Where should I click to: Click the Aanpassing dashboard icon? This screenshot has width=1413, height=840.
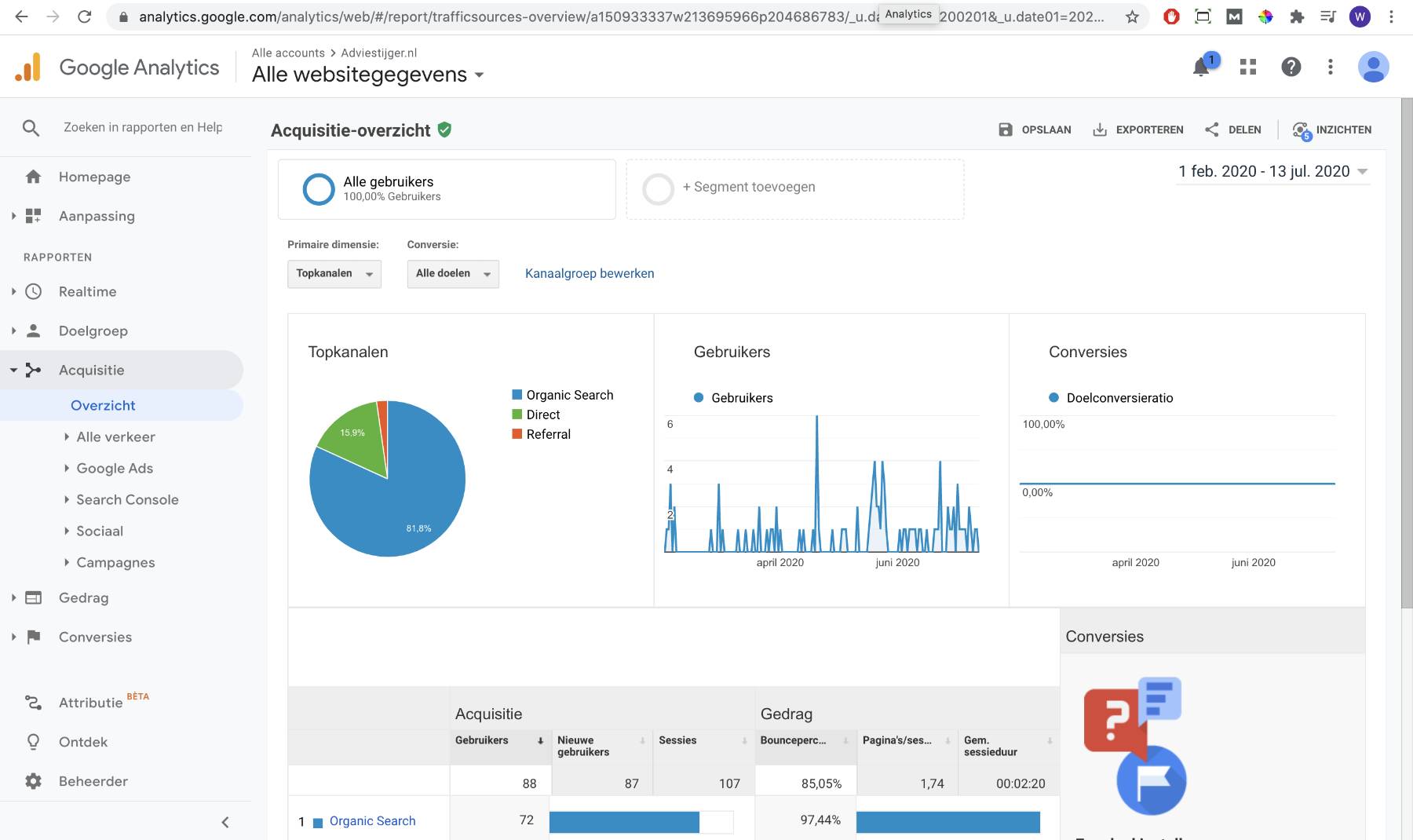click(33, 216)
